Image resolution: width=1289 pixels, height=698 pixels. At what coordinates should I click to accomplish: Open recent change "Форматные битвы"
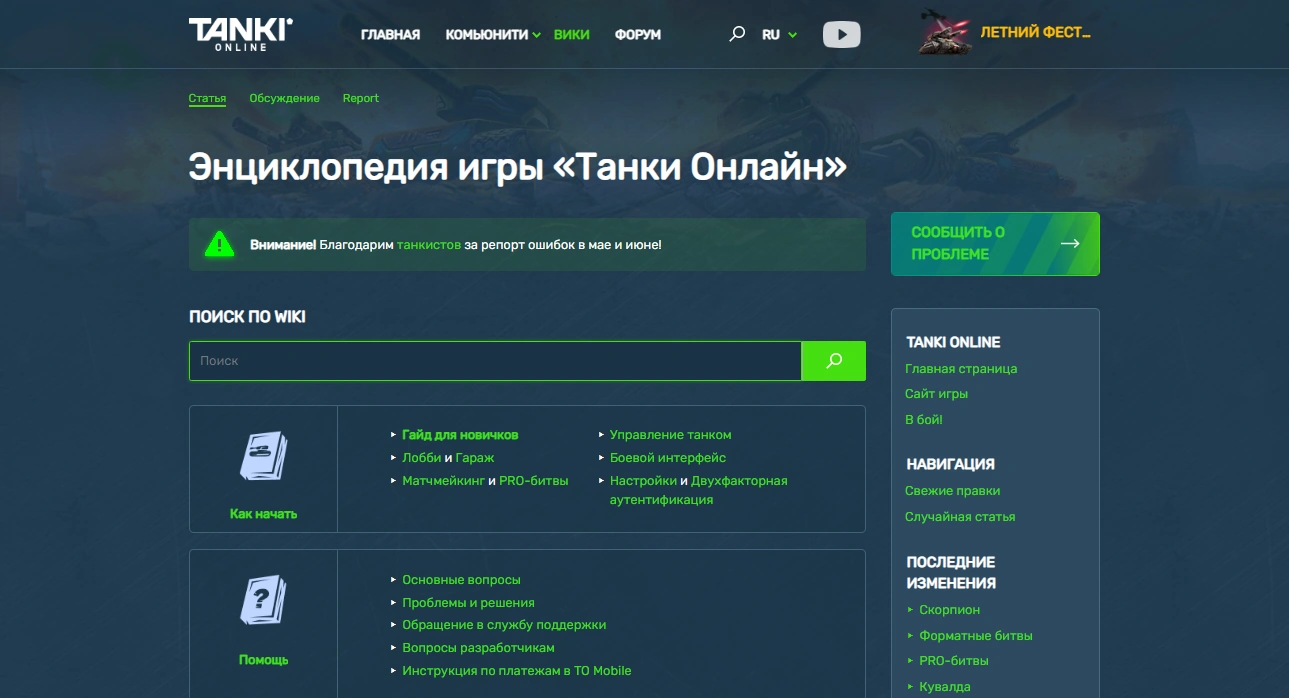[976, 636]
